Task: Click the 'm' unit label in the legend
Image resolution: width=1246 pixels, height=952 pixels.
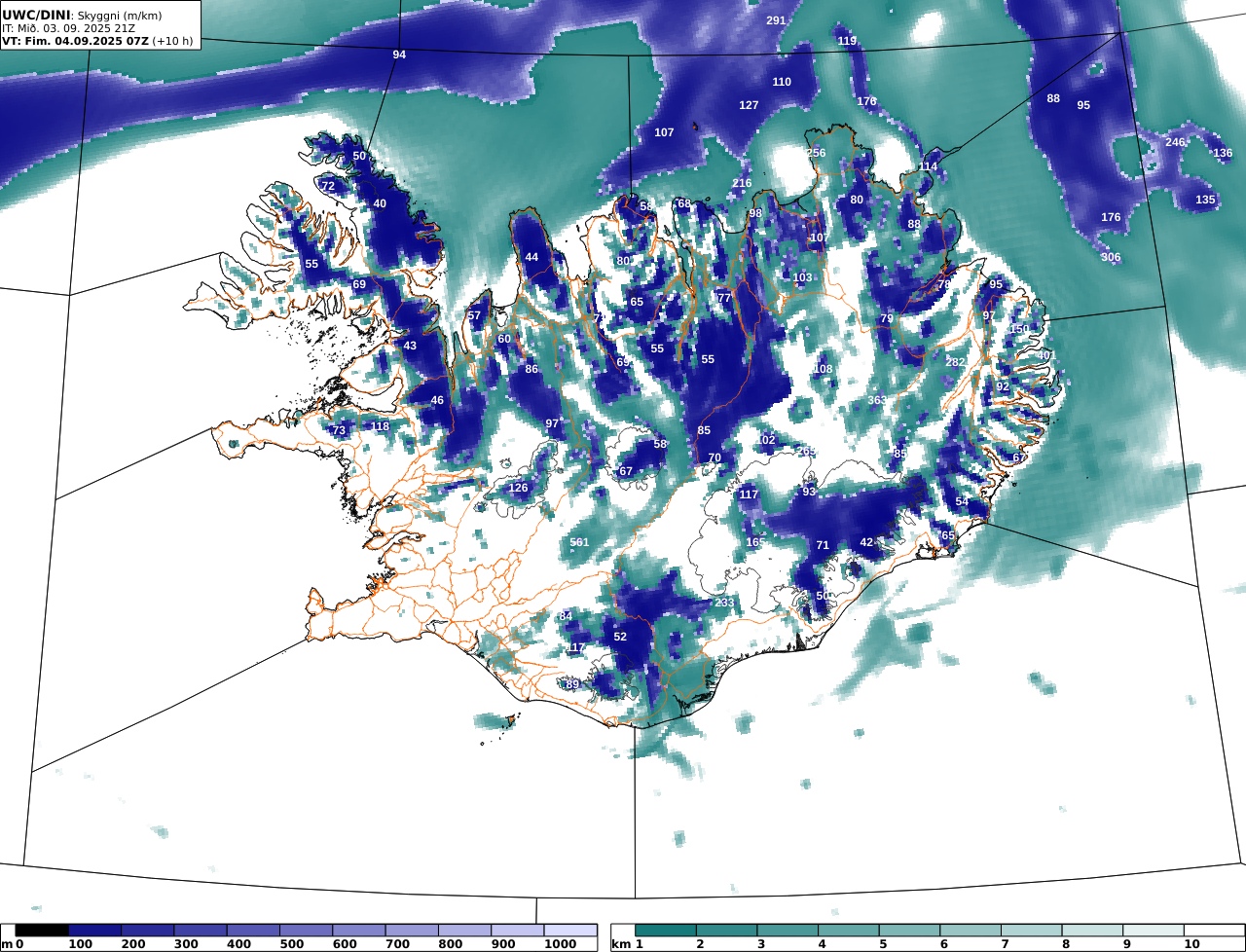Action: pos(7,944)
